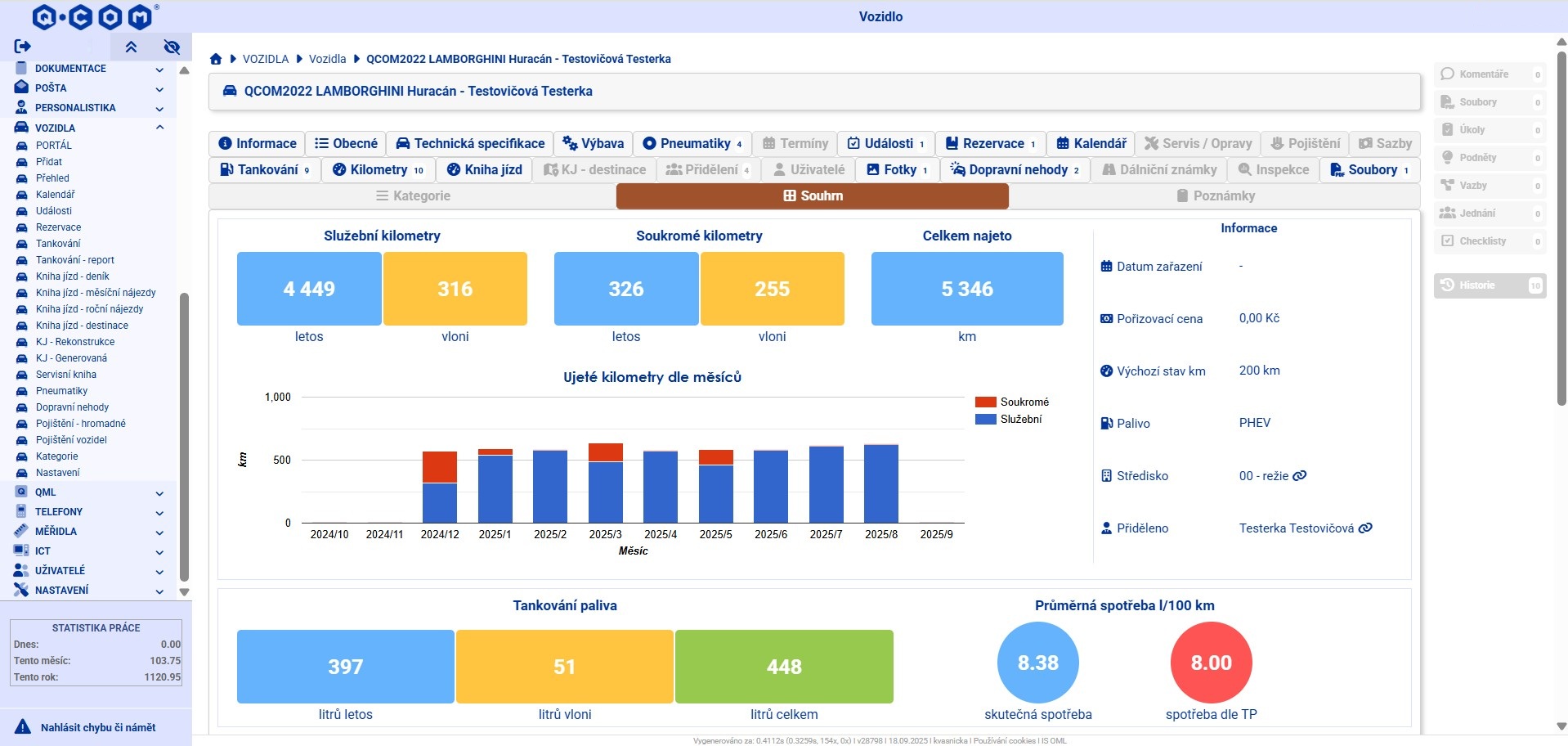Click the page's vertical scrollbar on the right
1568x746 pixels.
(1561, 229)
